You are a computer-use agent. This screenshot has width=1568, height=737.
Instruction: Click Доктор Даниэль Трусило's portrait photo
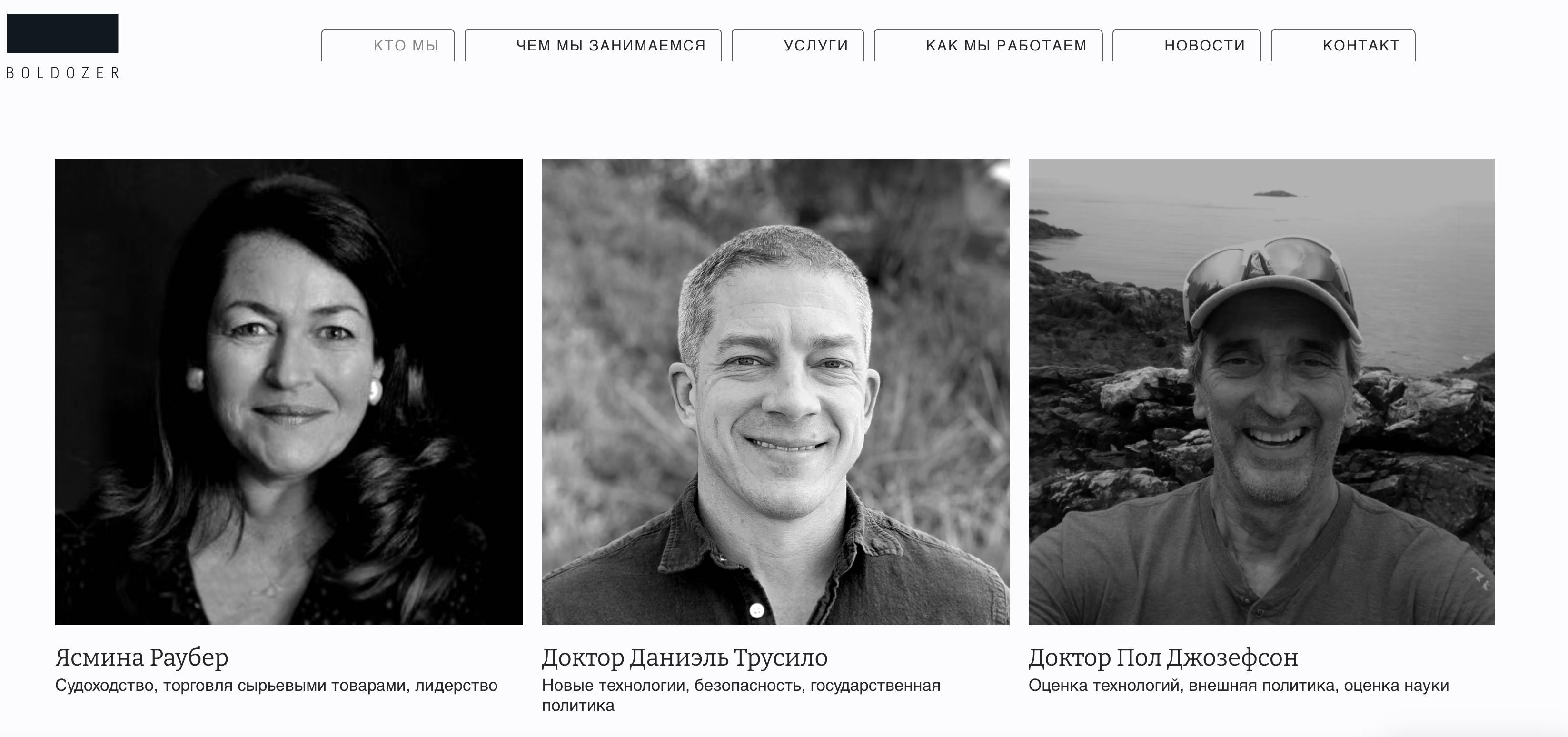(775, 391)
